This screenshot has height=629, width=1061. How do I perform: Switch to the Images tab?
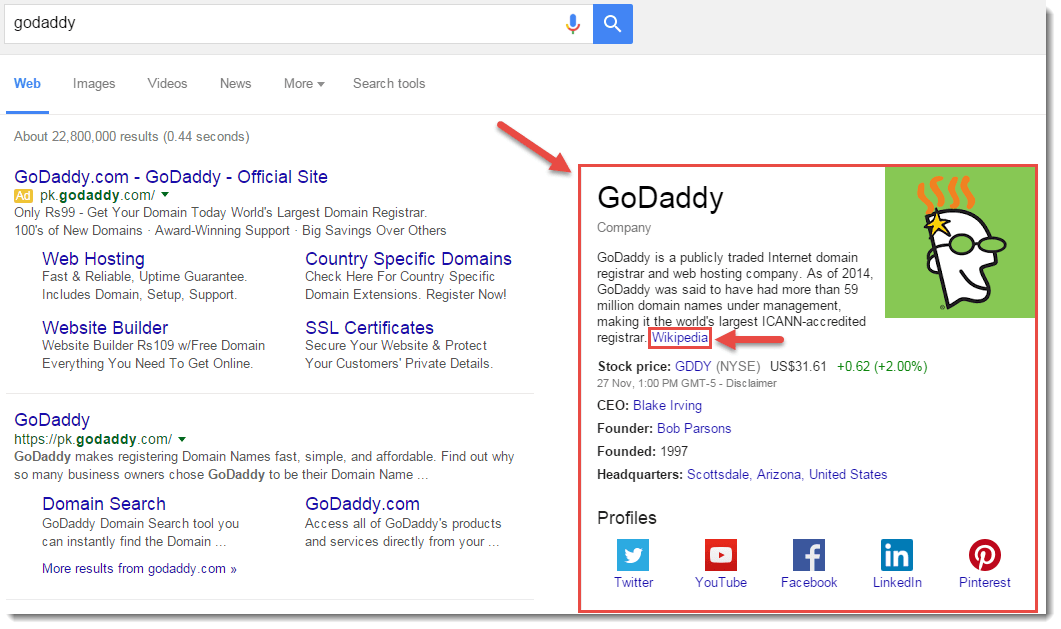(94, 83)
